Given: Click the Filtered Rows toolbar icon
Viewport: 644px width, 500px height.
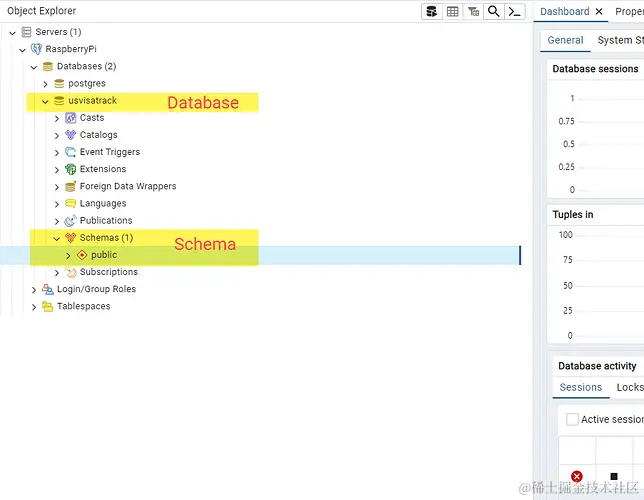Looking at the screenshot, I should point(474,12).
